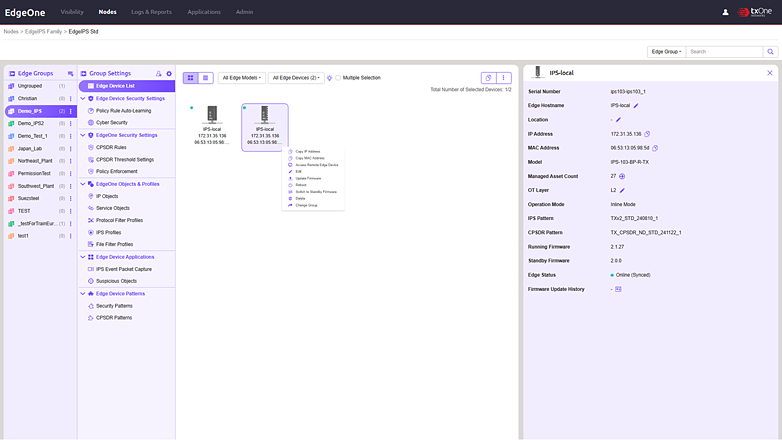The image size is (782, 440).
Task: Switch to list view of edge devices
Action: (206, 78)
